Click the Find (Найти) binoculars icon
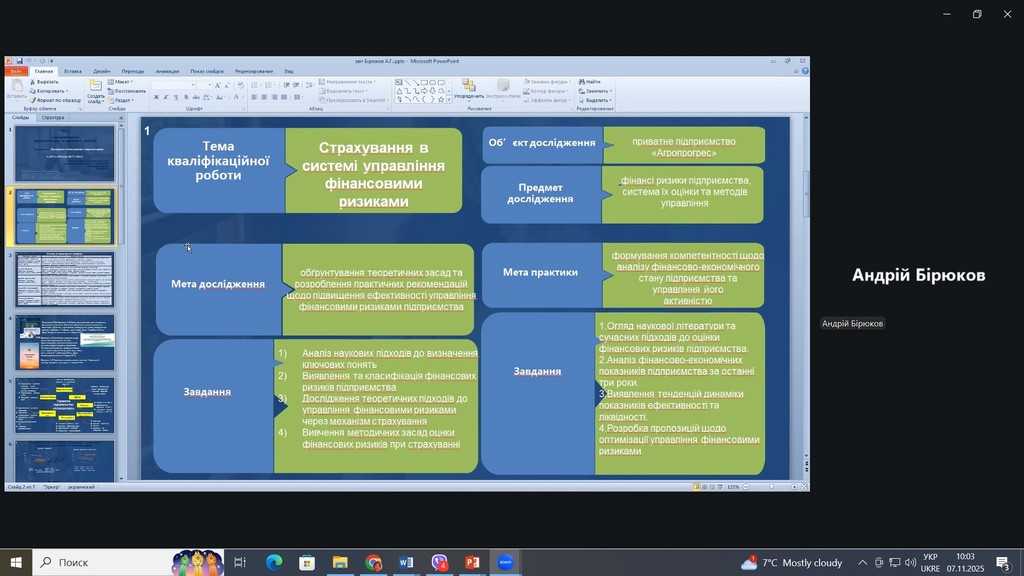 (x=582, y=81)
